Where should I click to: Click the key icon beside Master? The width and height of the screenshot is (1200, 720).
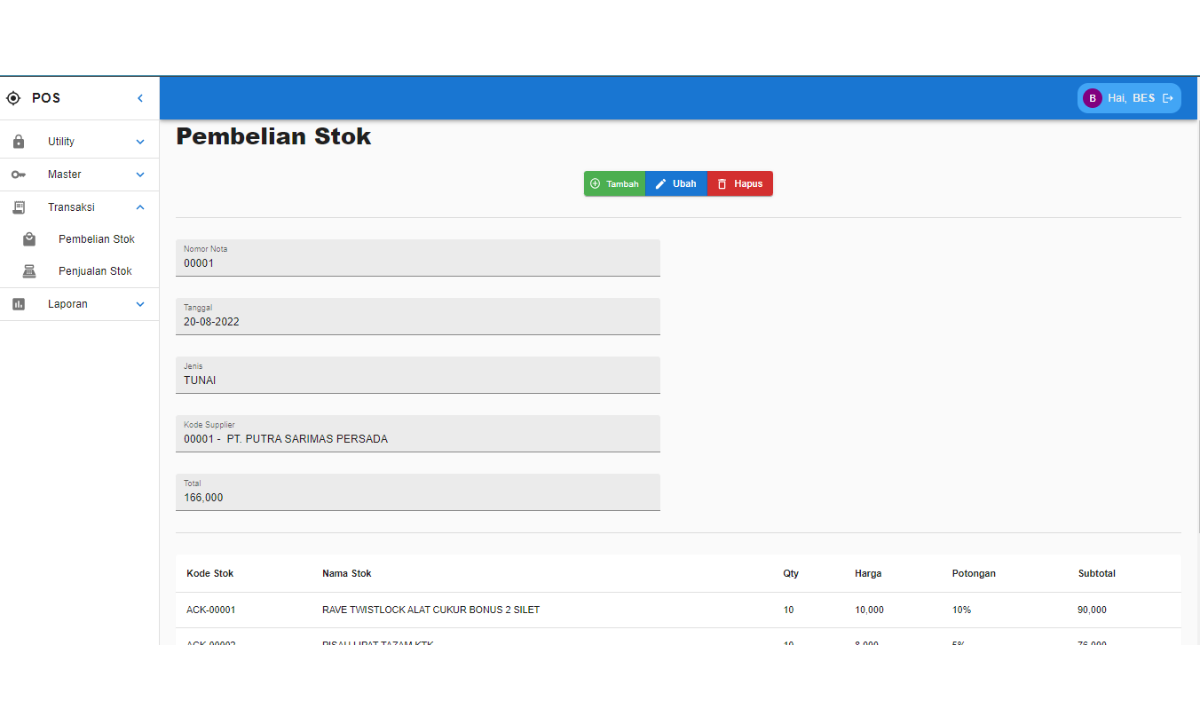pos(18,175)
